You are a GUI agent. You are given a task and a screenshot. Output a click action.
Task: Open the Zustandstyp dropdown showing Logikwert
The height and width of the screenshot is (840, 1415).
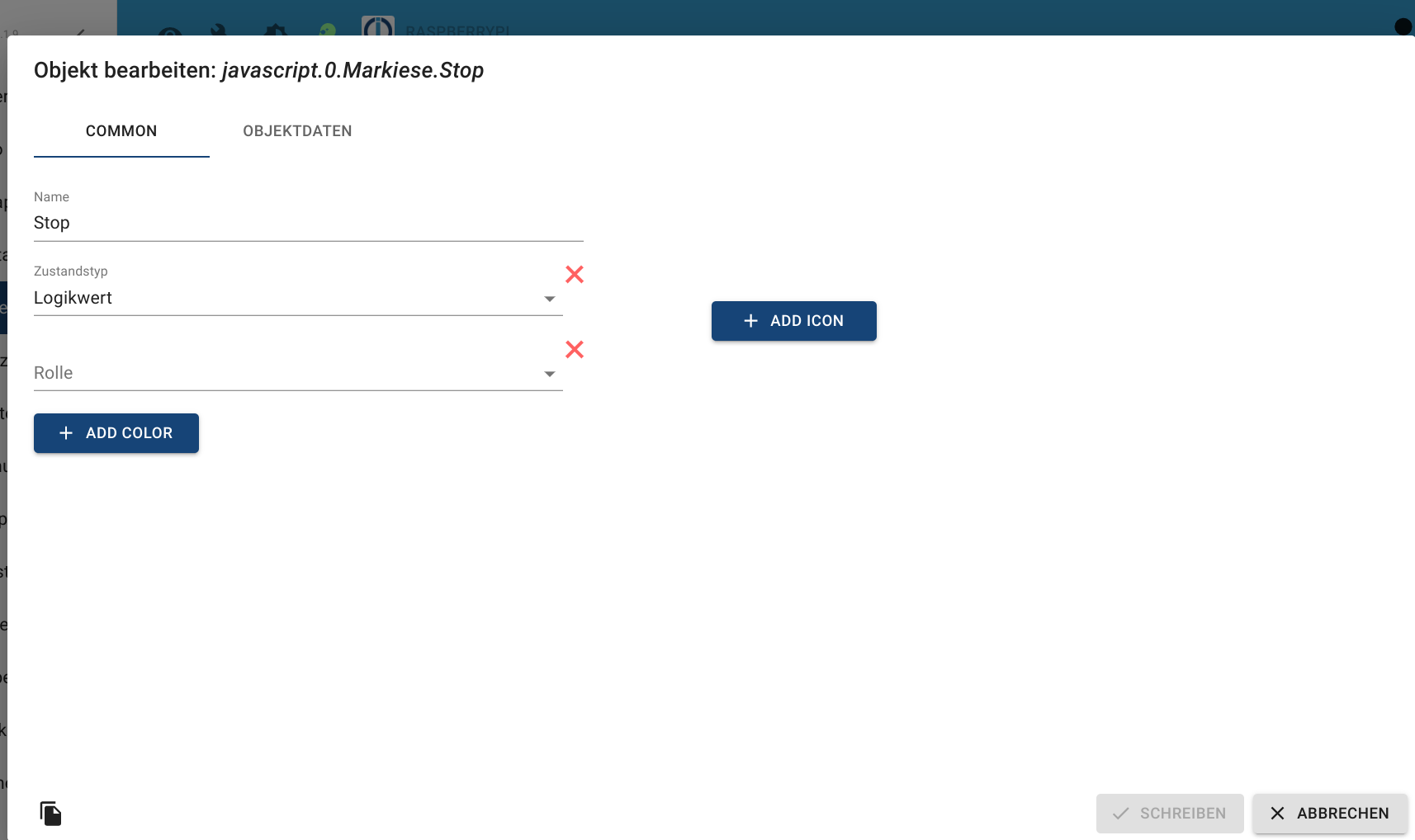298,298
